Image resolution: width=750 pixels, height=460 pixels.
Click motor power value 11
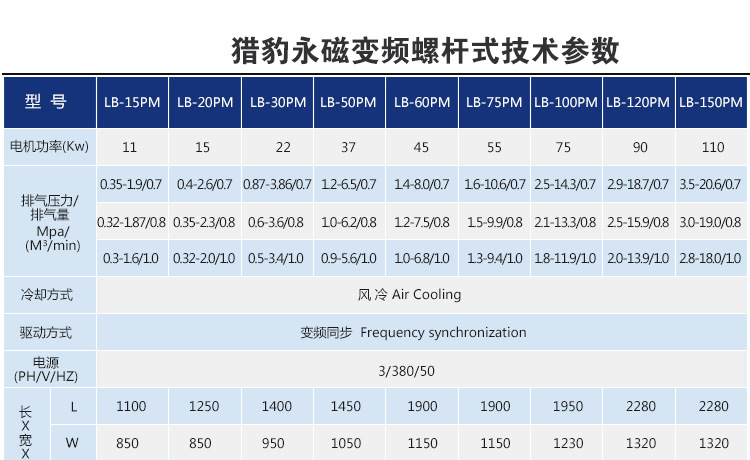click(130, 147)
